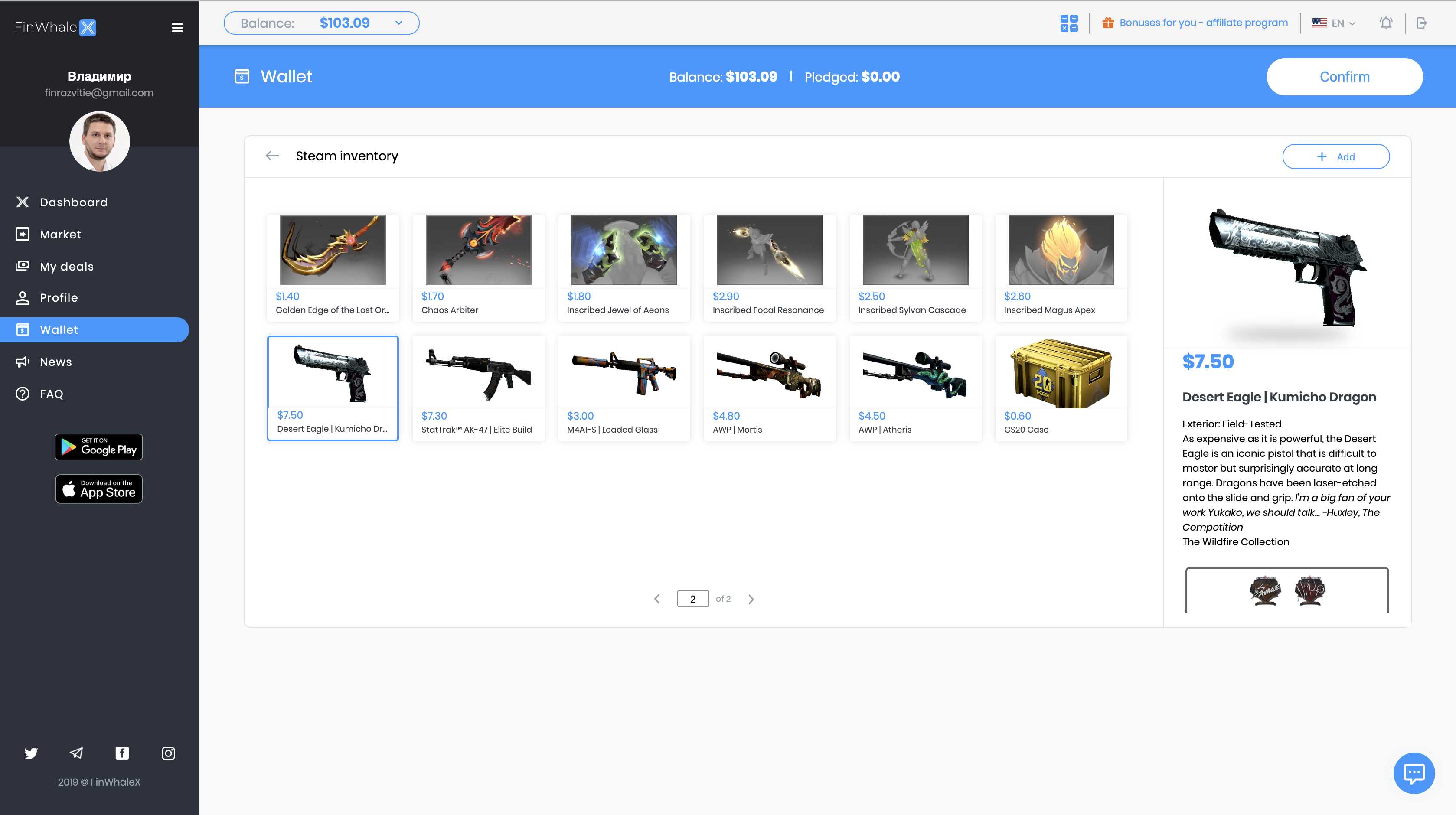1456x815 pixels.
Task: Open the Profile section
Action: (59, 297)
